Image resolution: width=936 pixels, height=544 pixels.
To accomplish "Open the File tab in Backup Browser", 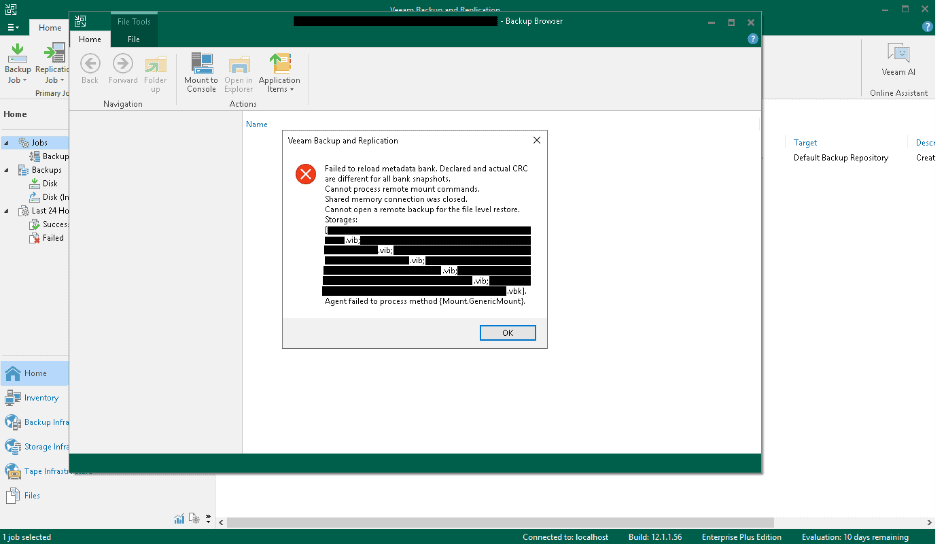I will click(133, 39).
